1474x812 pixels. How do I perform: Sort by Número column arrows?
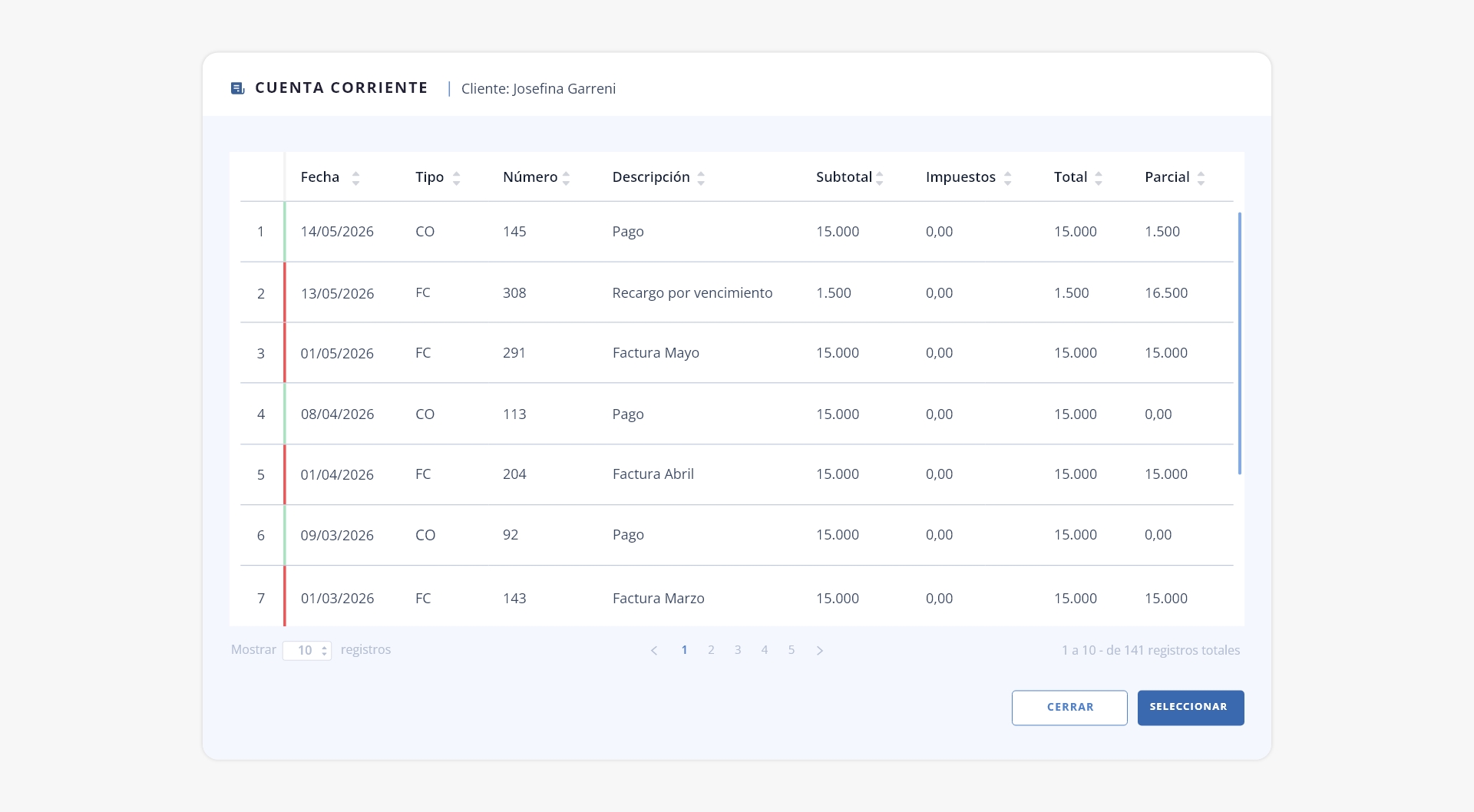567,178
